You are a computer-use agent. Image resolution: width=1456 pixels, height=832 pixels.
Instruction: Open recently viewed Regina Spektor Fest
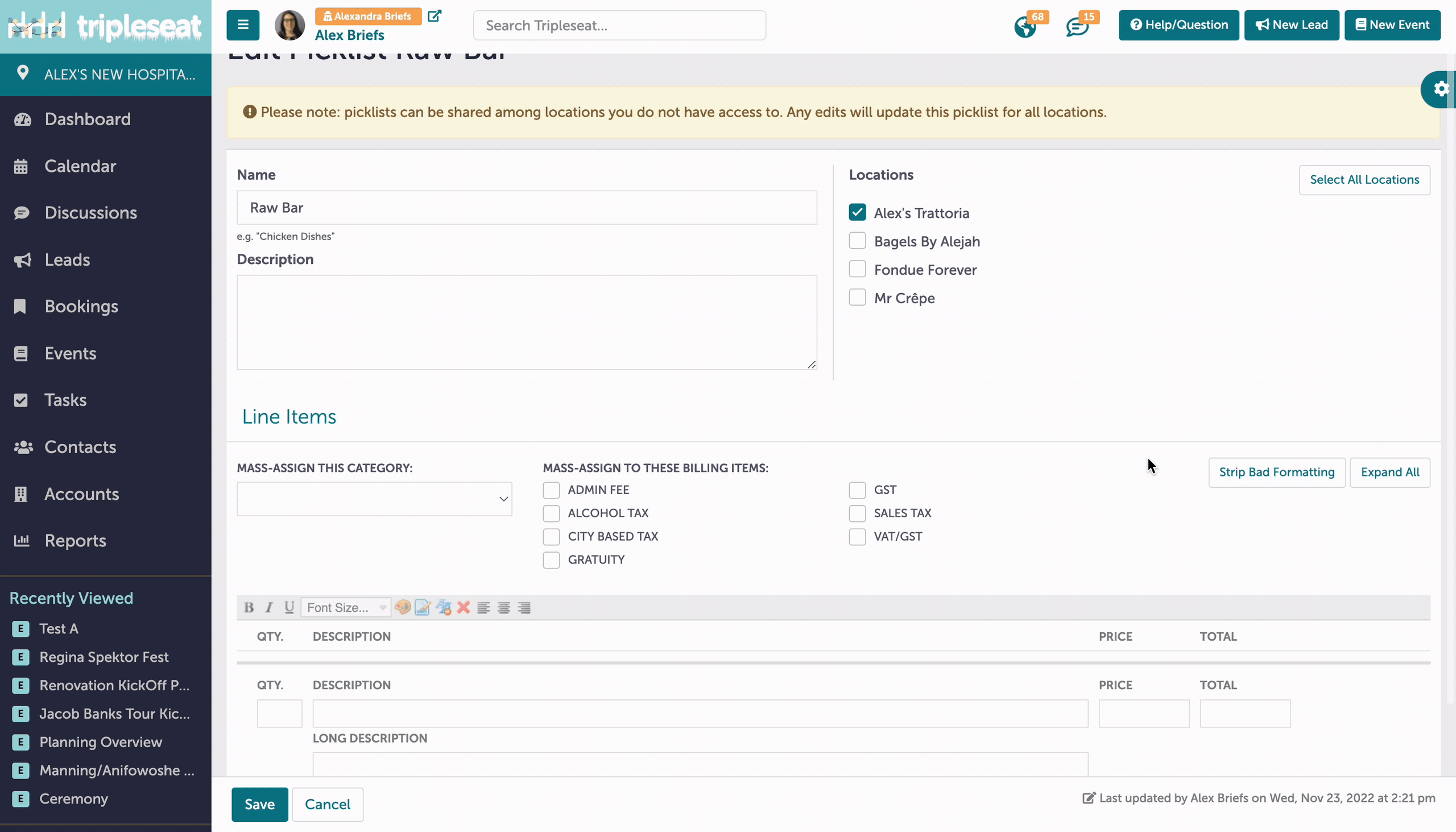[104, 657]
